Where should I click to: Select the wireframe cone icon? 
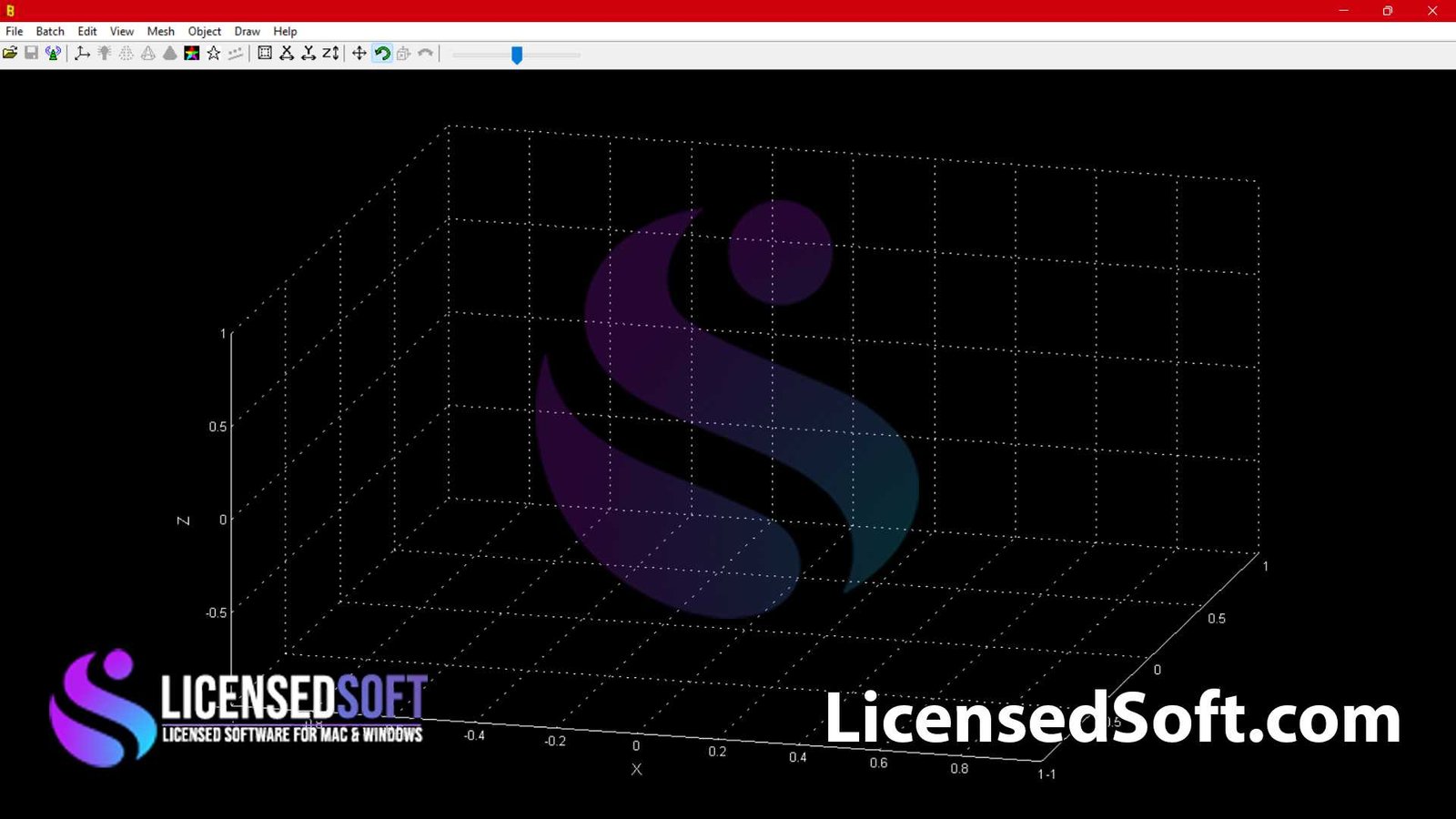pos(148,54)
